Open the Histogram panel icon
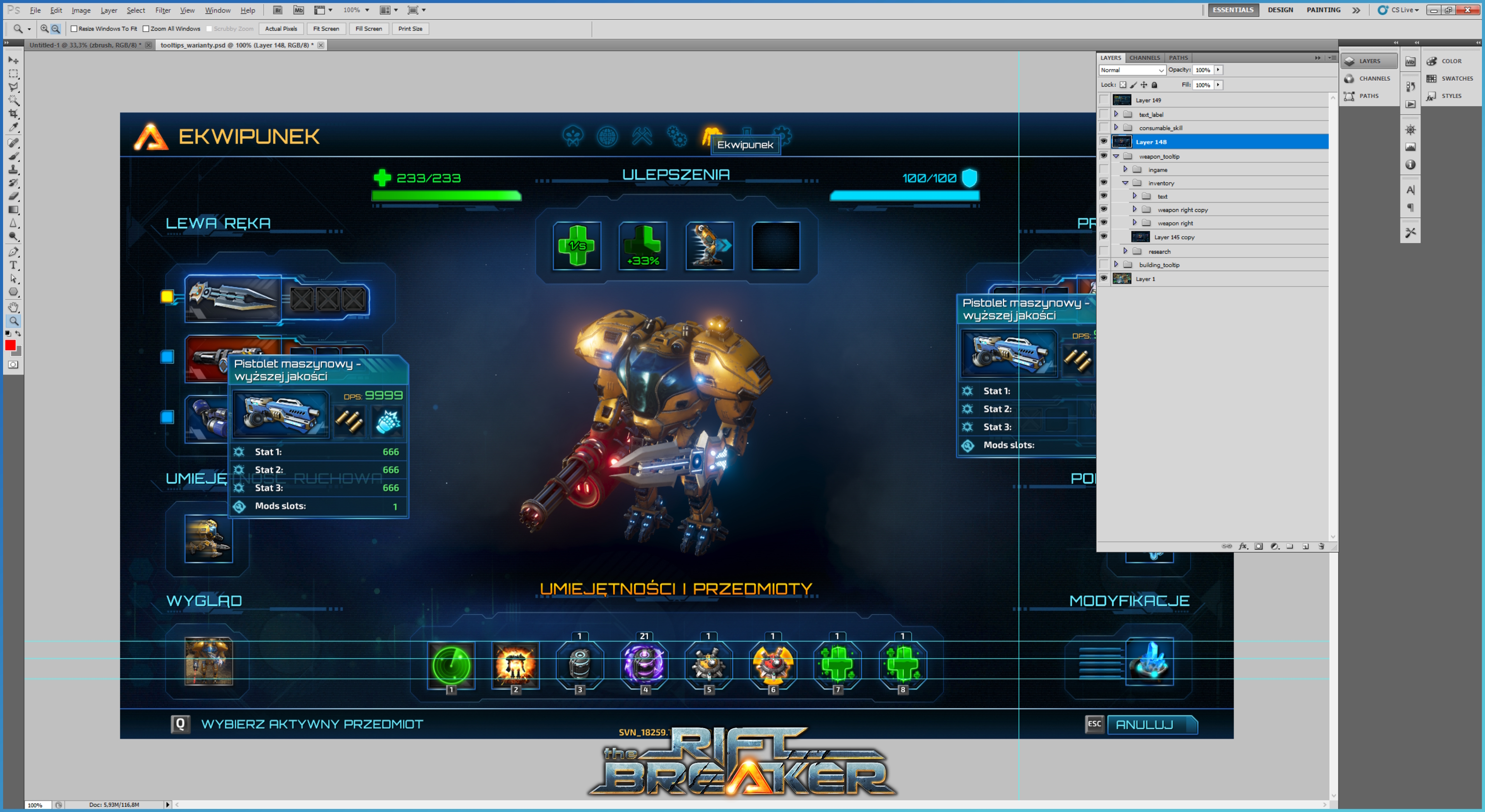Screen dimensions: 1485x812 (1411, 147)
